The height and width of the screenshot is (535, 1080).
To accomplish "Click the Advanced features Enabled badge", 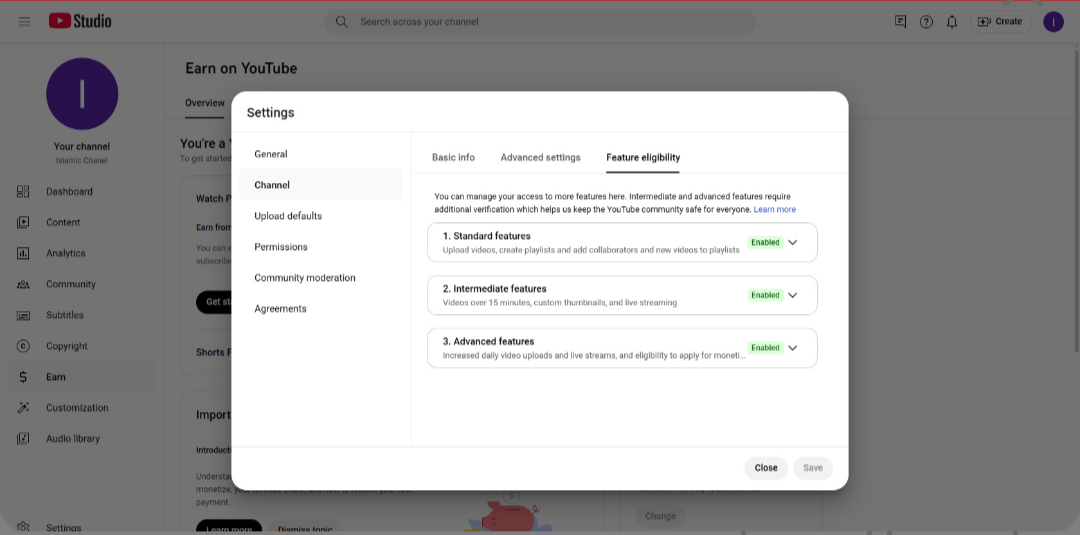I will [x=765, y=348].
